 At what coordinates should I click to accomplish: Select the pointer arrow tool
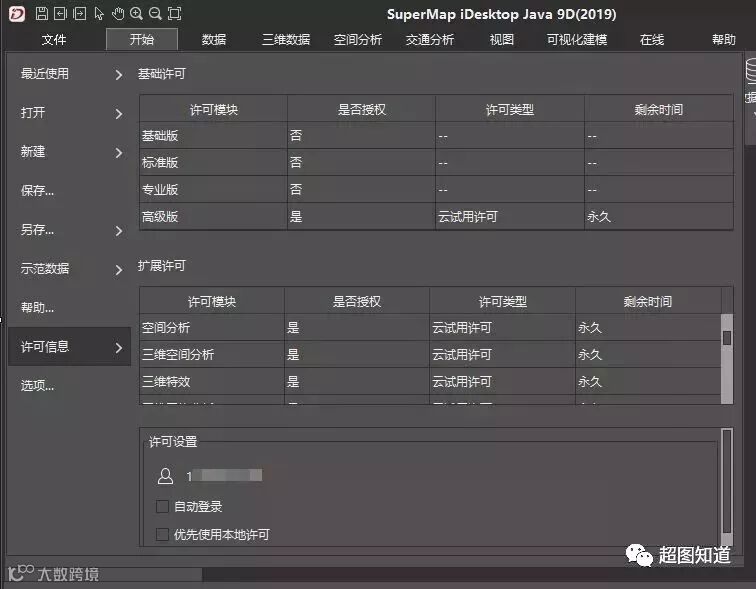click(99, 13)
